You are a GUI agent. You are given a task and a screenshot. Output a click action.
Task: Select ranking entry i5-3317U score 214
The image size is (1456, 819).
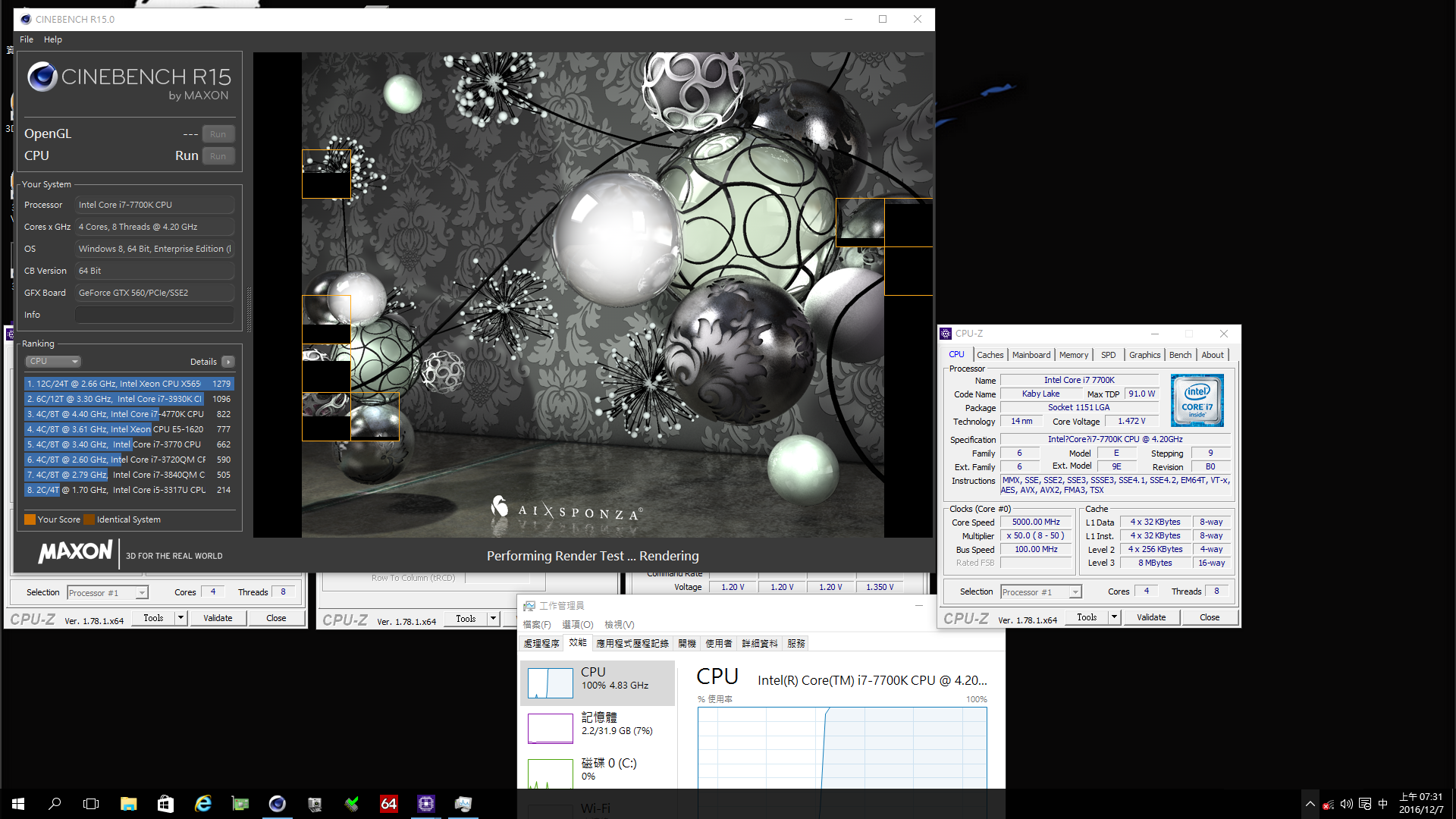coord(129,490)
